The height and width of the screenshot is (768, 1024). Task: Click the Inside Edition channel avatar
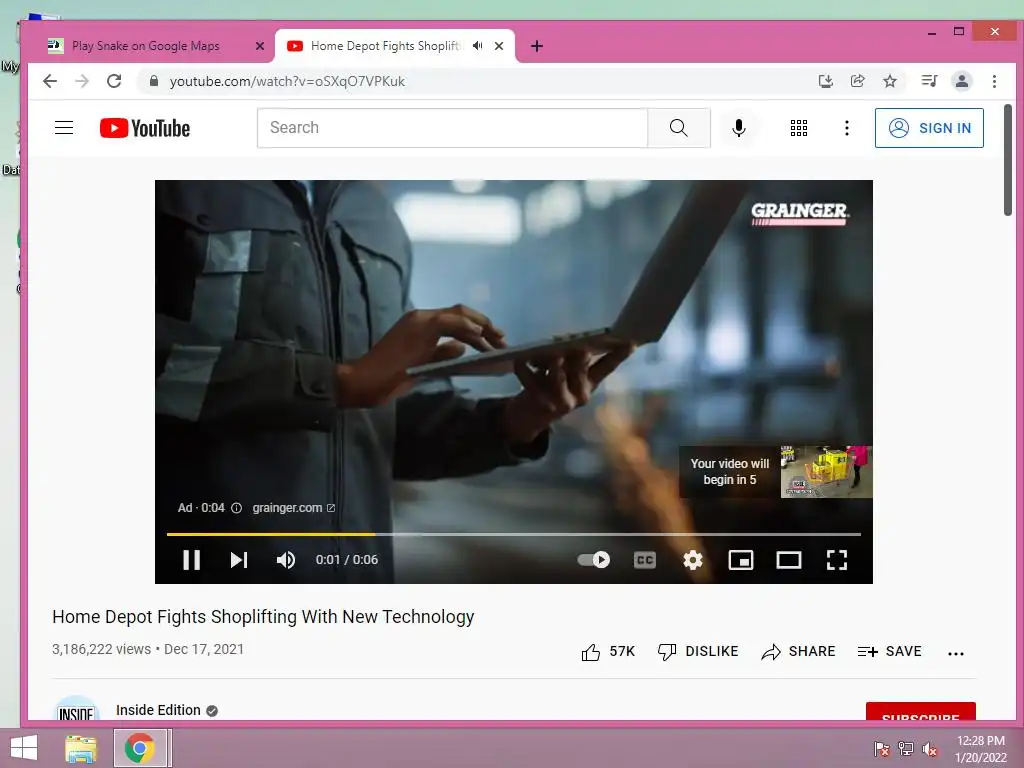coord(76,710)
